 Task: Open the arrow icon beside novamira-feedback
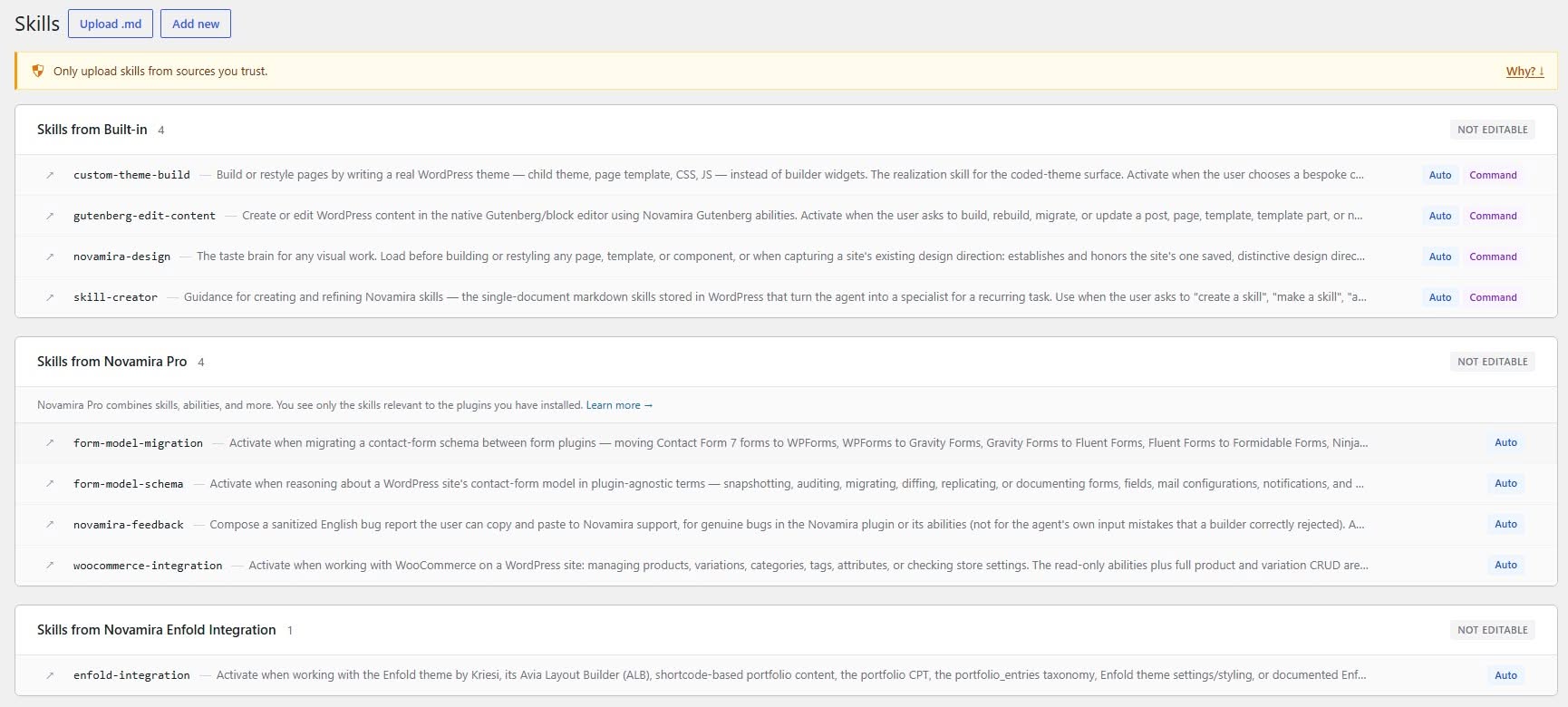click(x=50, y=525)
